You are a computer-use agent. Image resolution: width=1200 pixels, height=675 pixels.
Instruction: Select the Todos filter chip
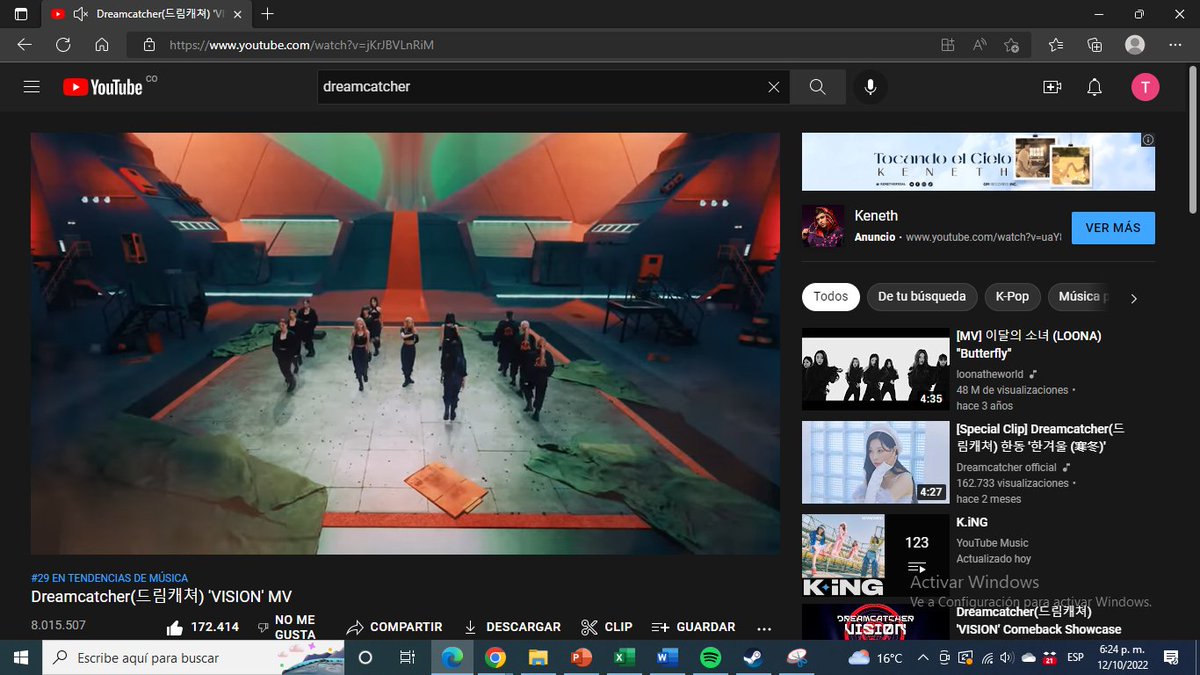[x=830, y=296]
